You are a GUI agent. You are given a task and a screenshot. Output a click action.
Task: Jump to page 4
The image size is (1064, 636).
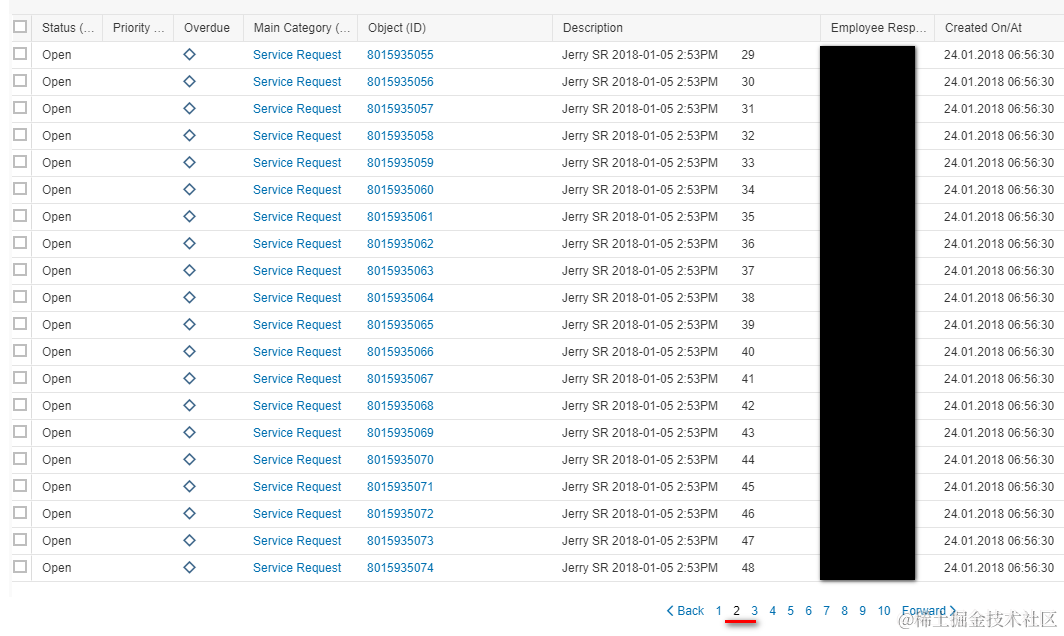coord(772,611)
